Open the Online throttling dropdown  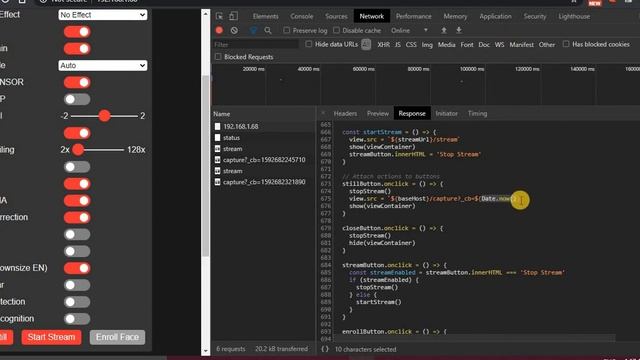409,31
